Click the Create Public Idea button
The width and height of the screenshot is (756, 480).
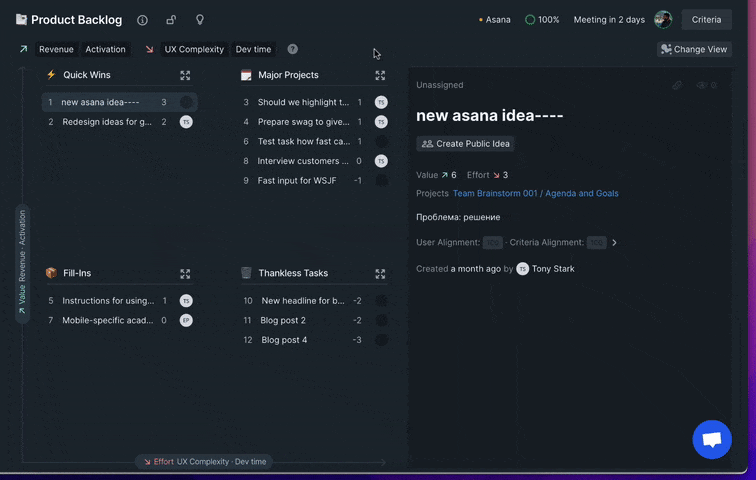465,144
